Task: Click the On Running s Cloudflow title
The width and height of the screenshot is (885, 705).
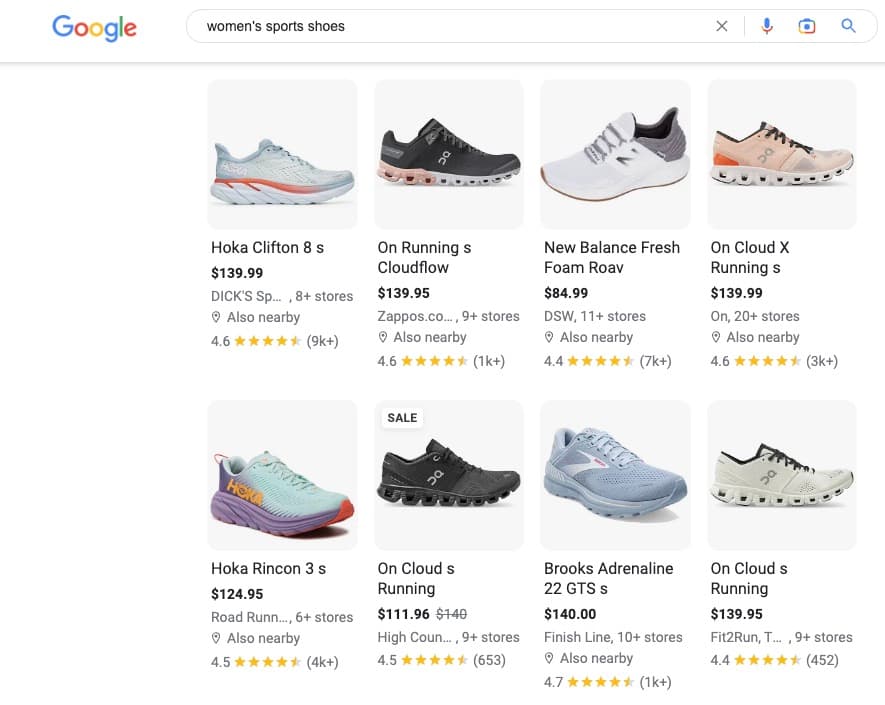Action: tap(424, 257)
